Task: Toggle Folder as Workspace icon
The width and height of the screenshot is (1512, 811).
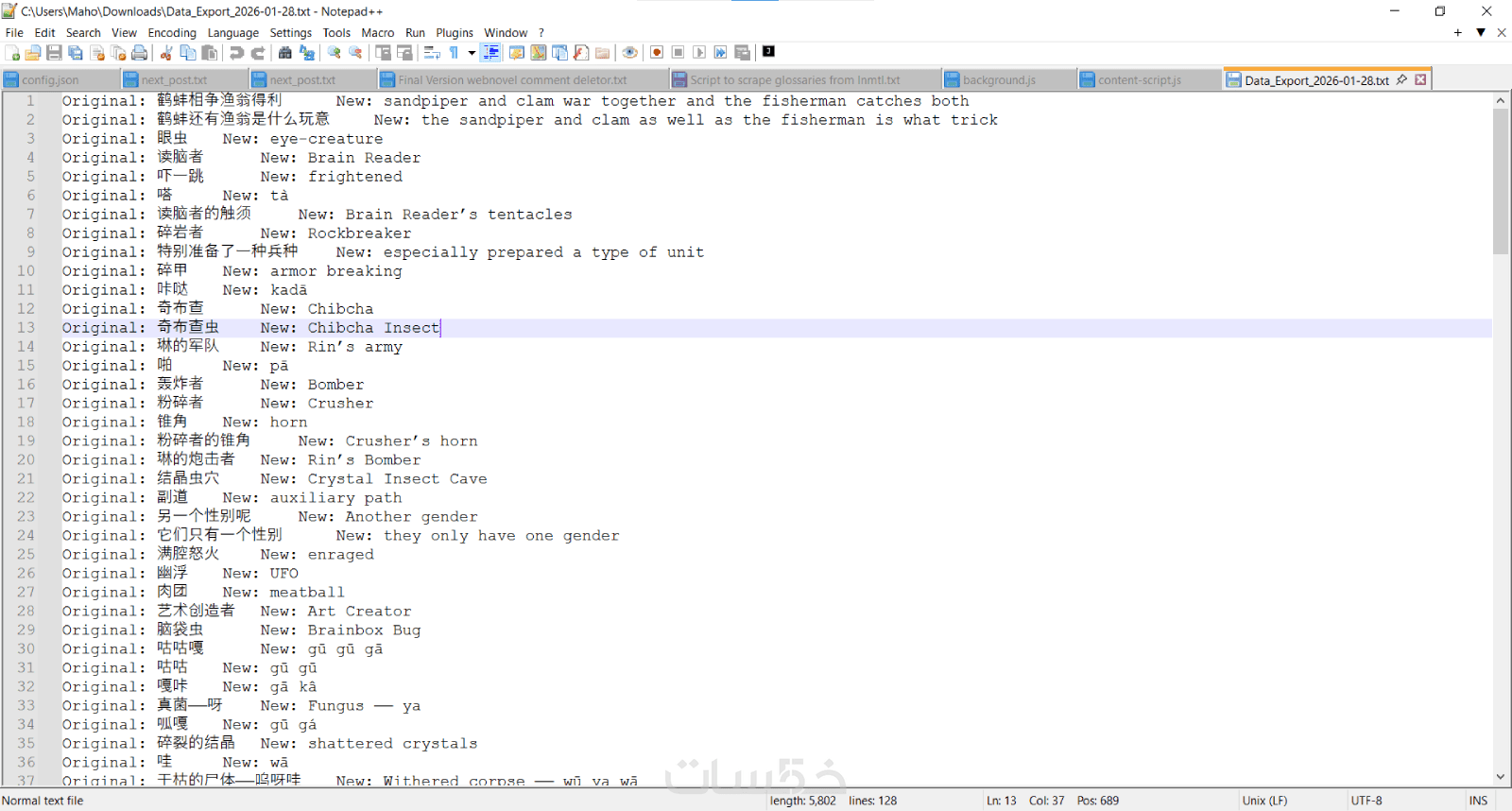Action: pos(602,53)
